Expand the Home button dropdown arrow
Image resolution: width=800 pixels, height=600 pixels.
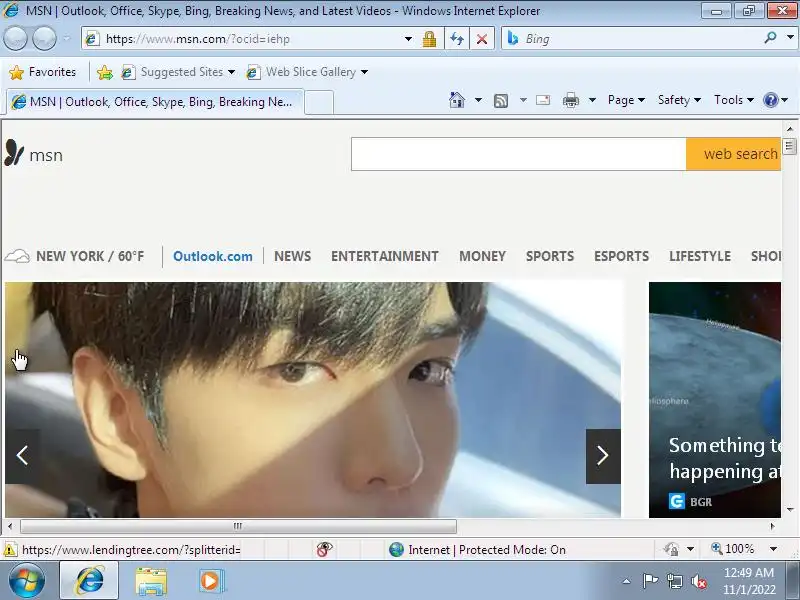click(x=478, y=100)
